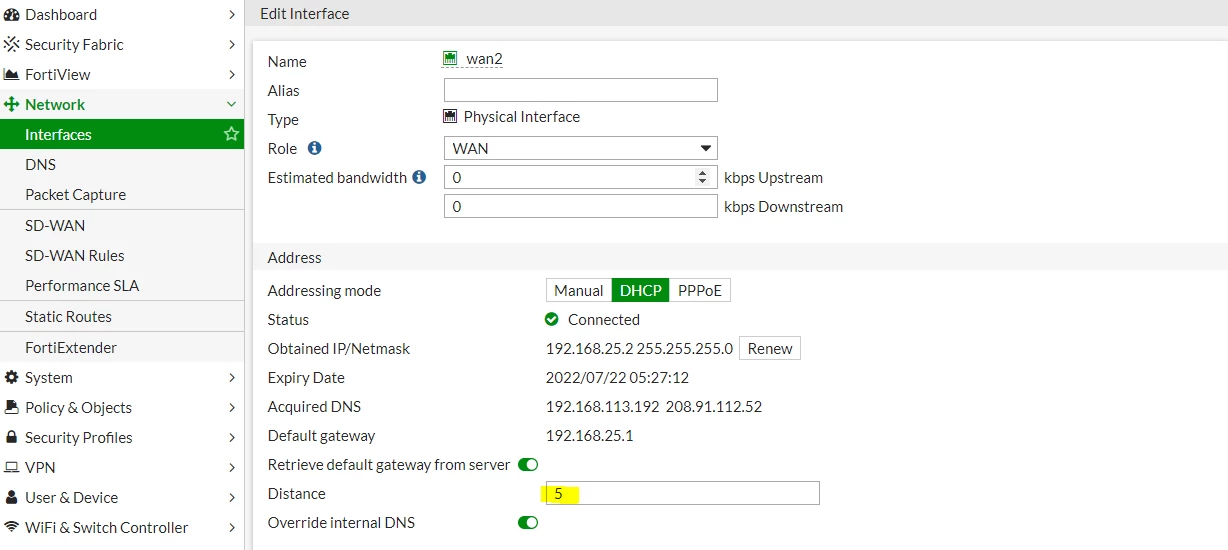Click the Renew DHCP lease button

pos(770,349)
